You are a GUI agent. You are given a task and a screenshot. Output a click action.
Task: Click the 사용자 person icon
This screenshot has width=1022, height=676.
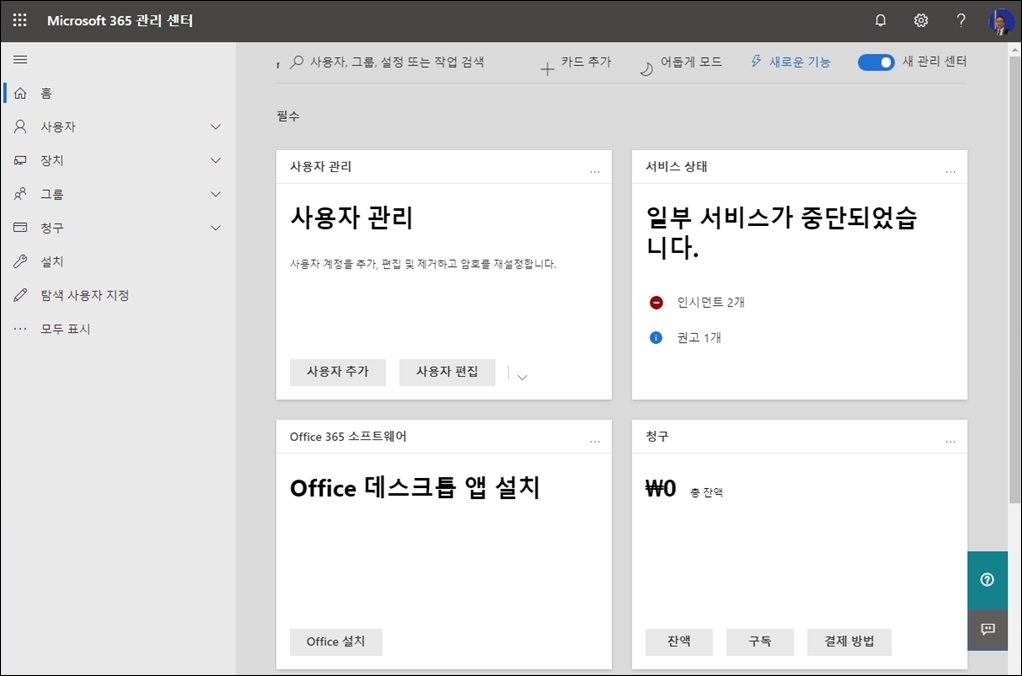[x=20, y=126]
